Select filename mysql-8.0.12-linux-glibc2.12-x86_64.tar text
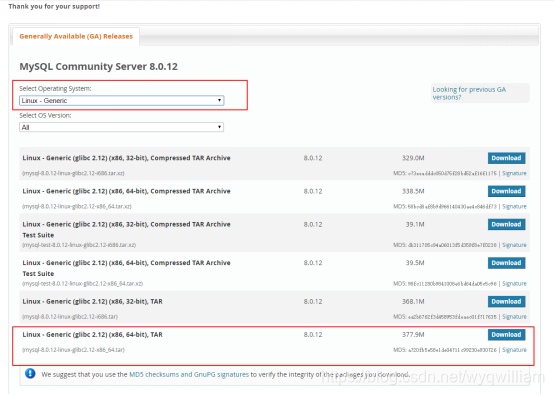554x395 pixels. tap(73, 350)
